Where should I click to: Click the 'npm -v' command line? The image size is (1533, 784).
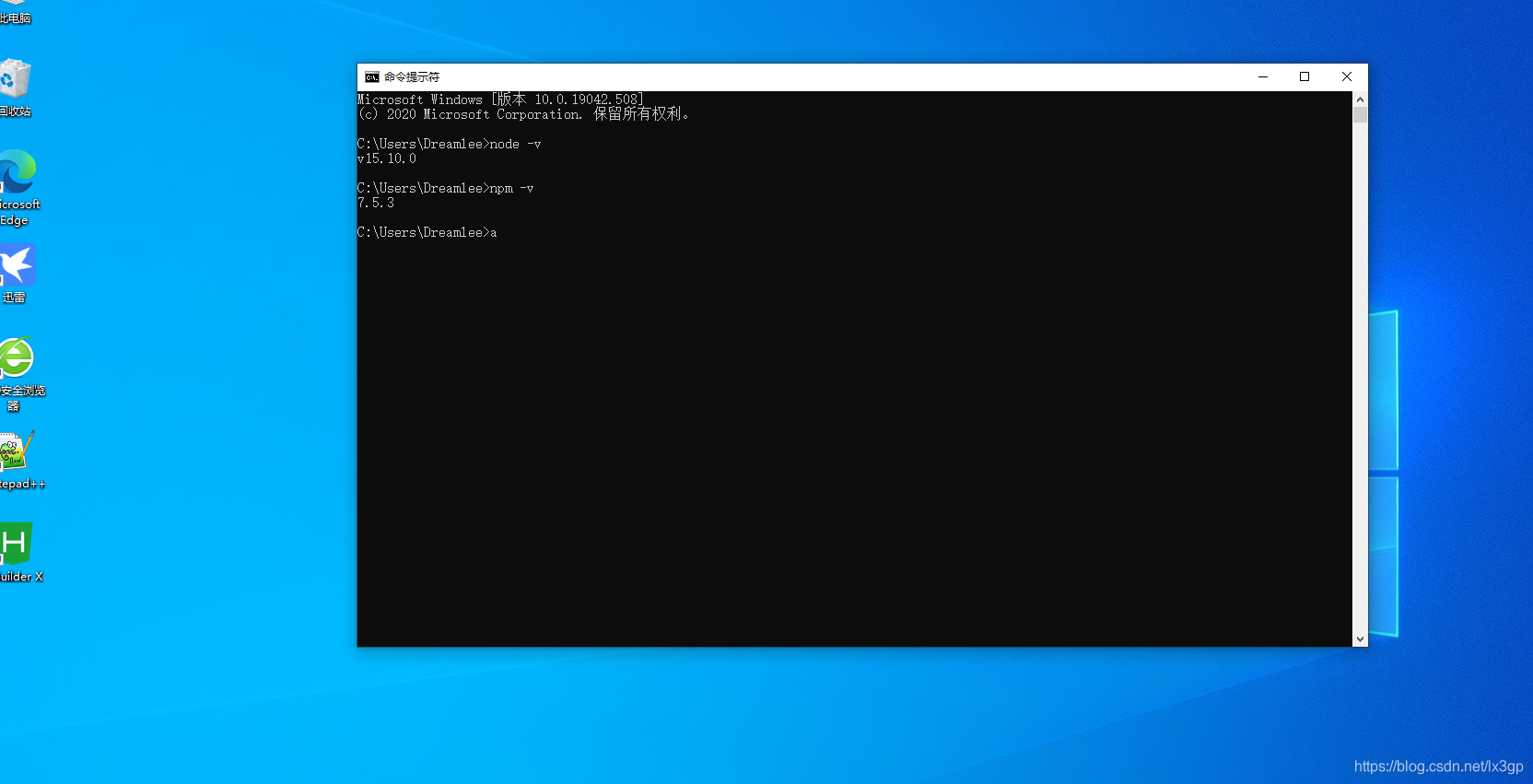click(446, 188)
